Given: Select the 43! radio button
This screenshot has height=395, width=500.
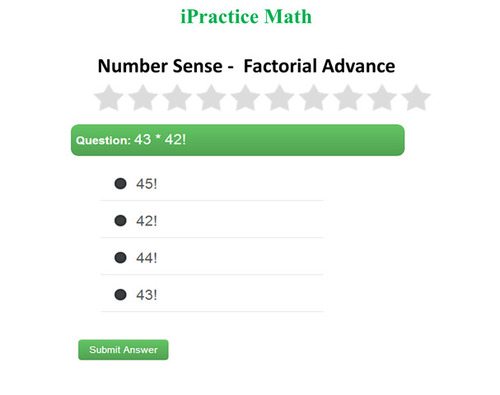Looking at the screenshot, I should point(120,294).
